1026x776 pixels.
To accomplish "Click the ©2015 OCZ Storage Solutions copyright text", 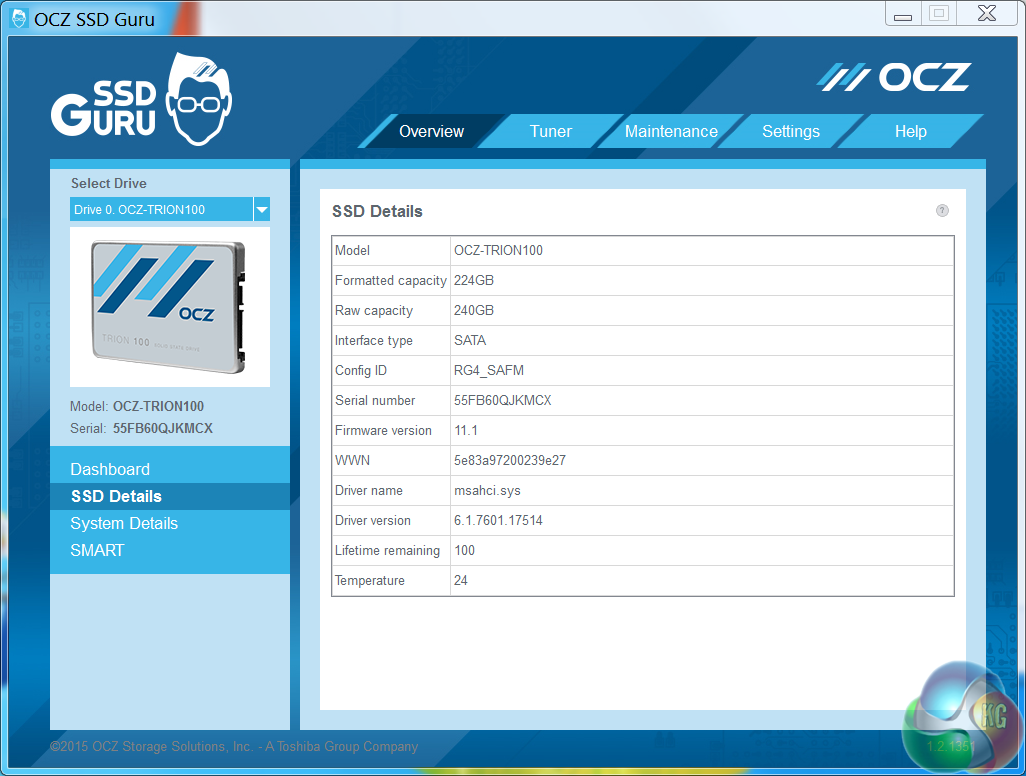I will (x=234, y=747).
